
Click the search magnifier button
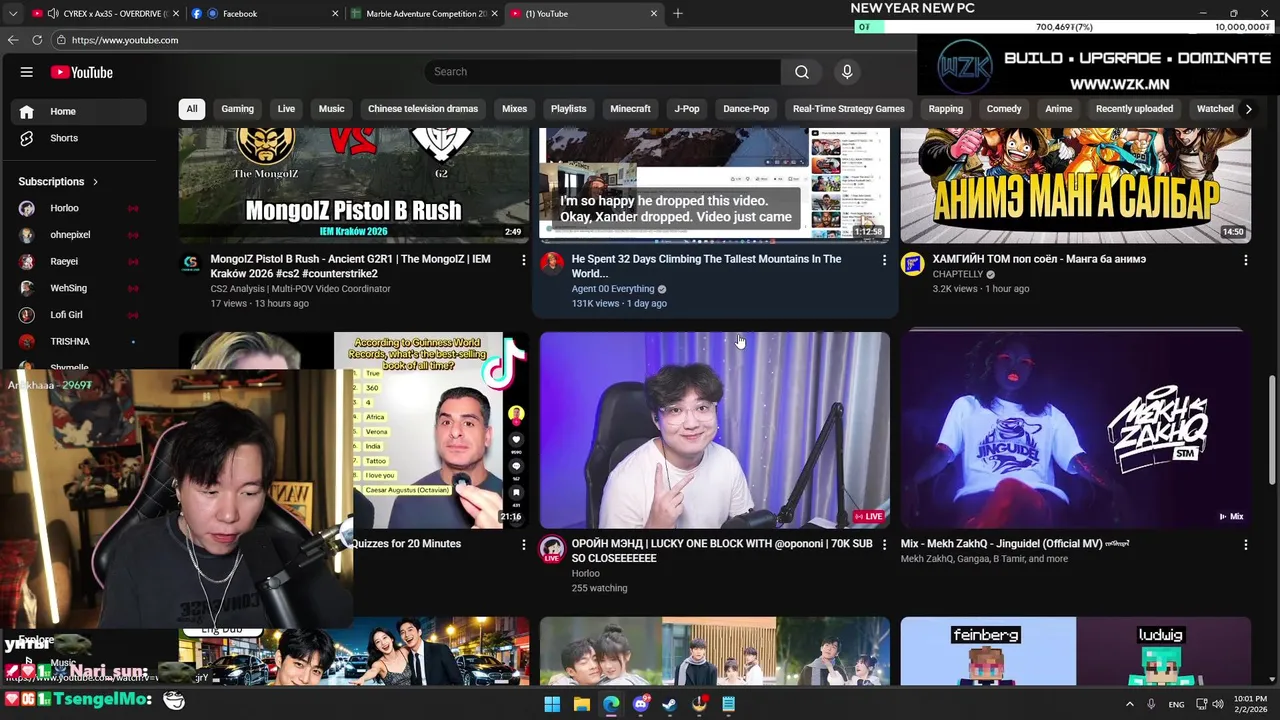pyautogui.click(x=802, y=72)
